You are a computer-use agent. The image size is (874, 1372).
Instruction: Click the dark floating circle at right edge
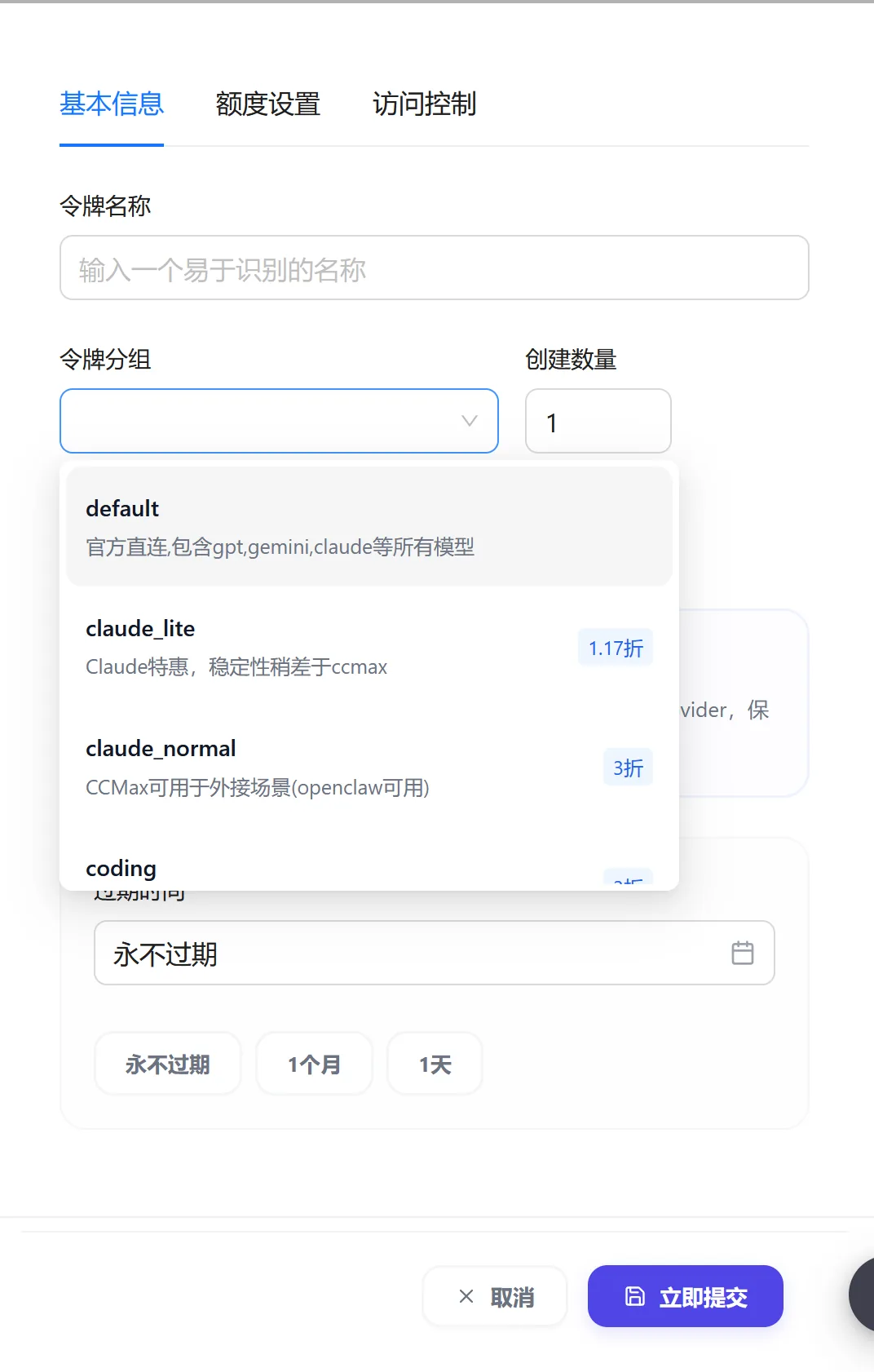[x=862, y=1295]
